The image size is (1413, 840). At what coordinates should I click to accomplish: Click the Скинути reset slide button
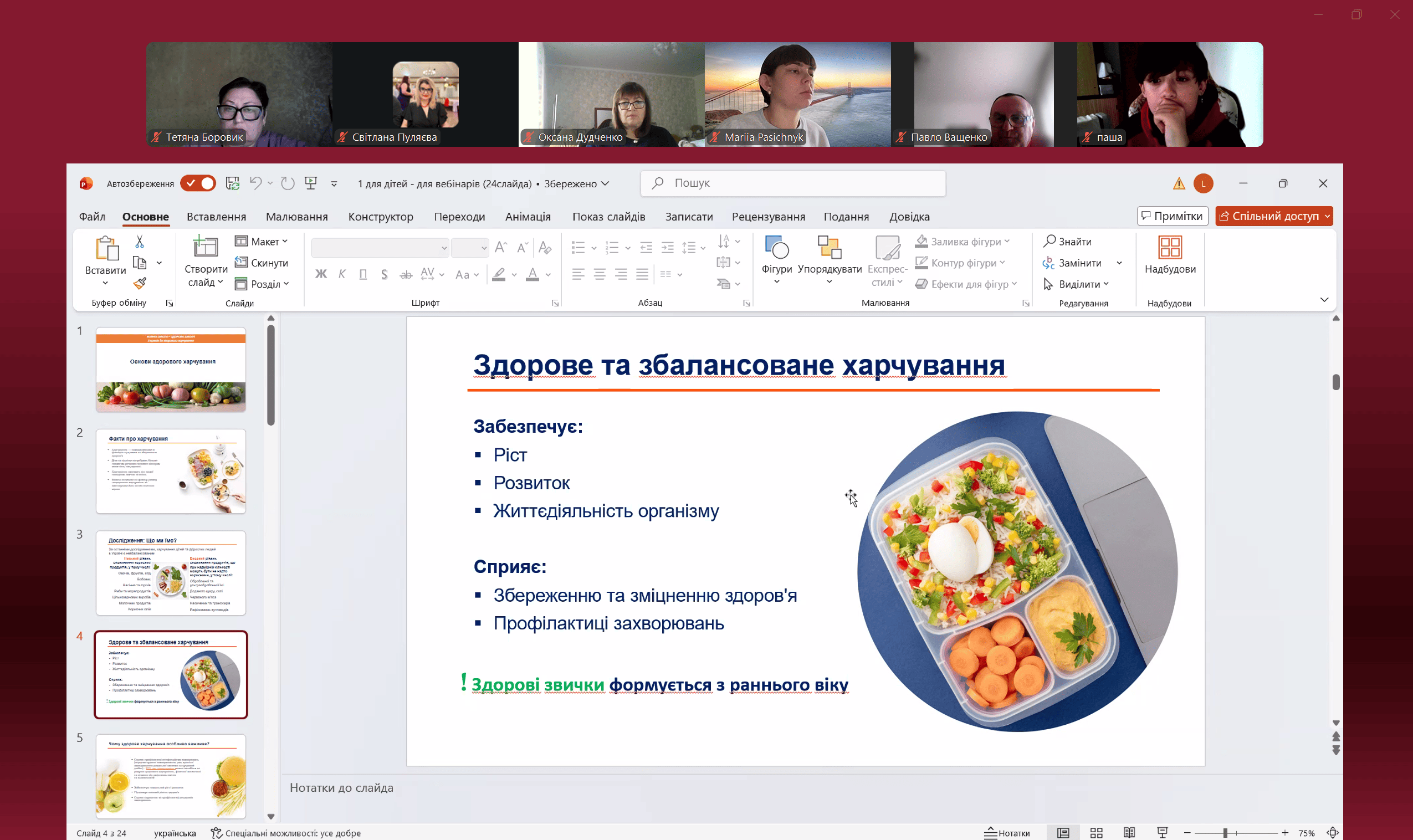[x=262, y=263]
